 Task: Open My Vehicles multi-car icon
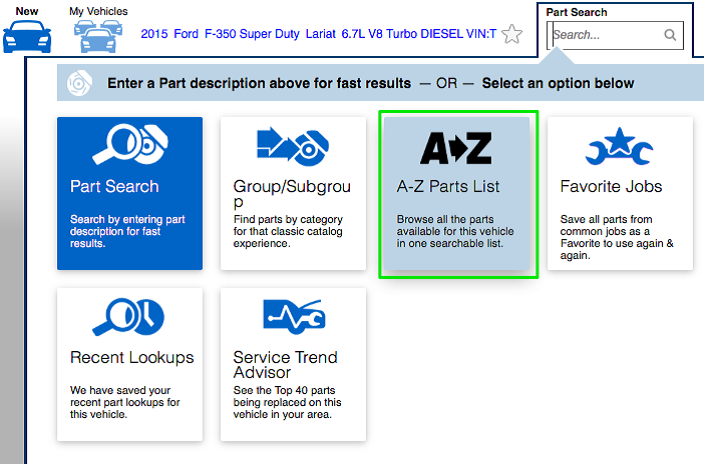point(97,38)
